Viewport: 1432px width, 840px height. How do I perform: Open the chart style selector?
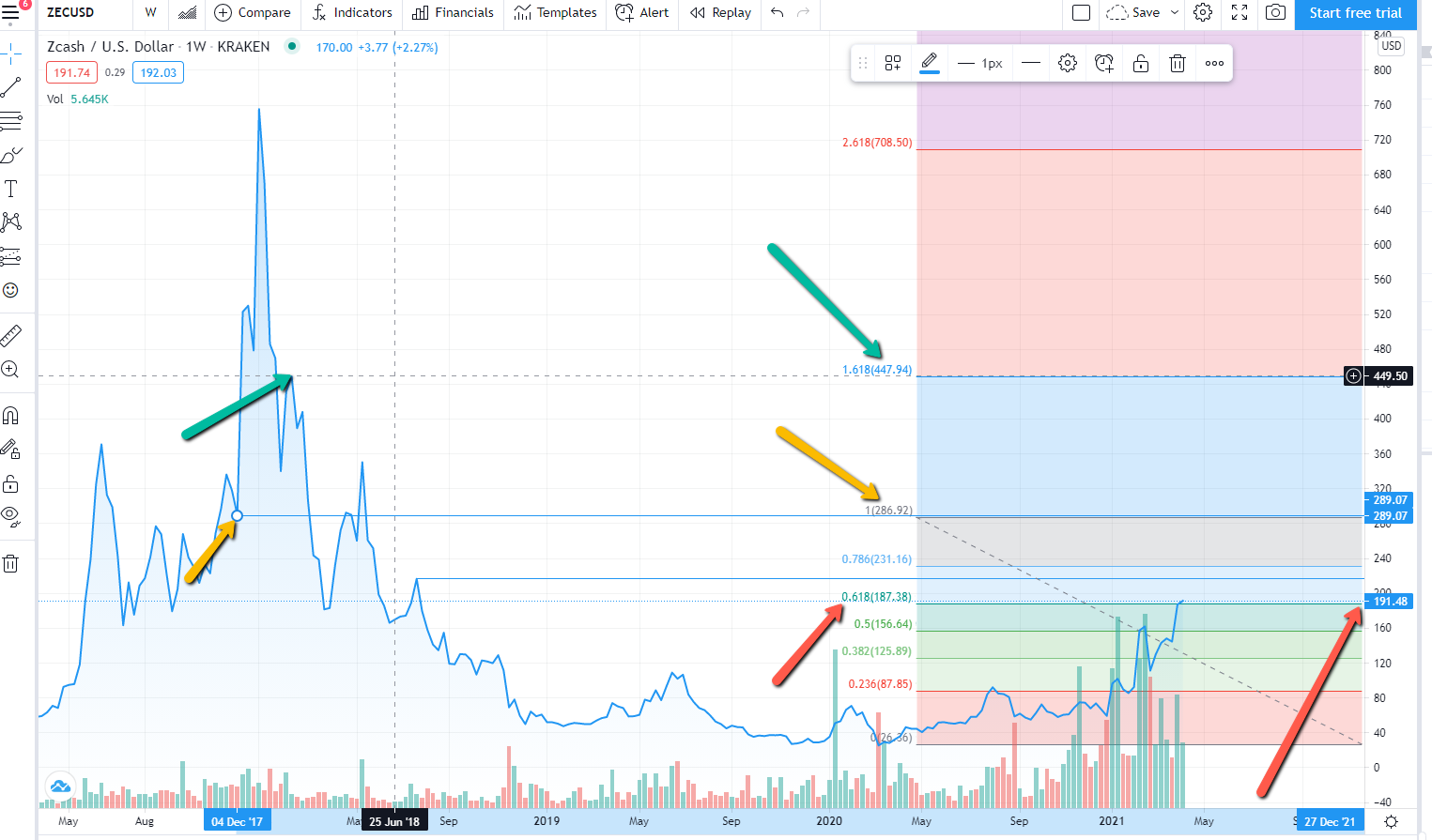point(187,13)
